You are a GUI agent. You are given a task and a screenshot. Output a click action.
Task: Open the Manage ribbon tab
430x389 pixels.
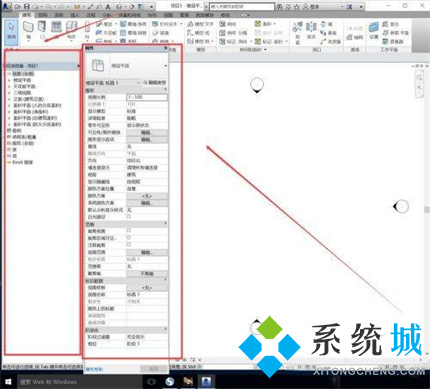point(184,15)
